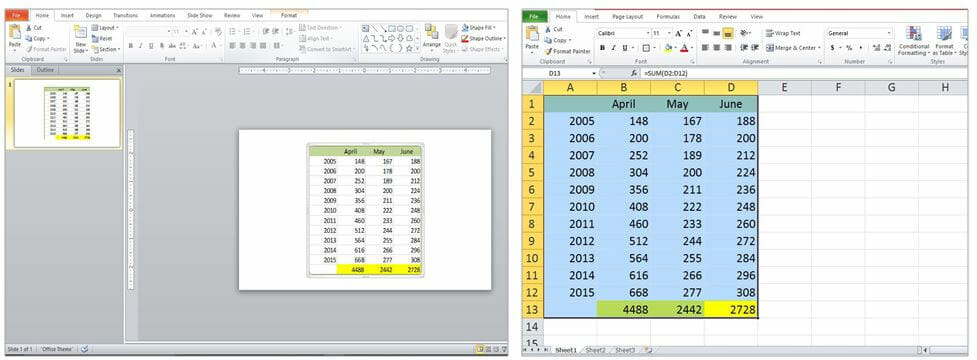Open the Transitions tab in PowerPoint
Viewport: 977px width, 360px height.
(x=125, y=15)
